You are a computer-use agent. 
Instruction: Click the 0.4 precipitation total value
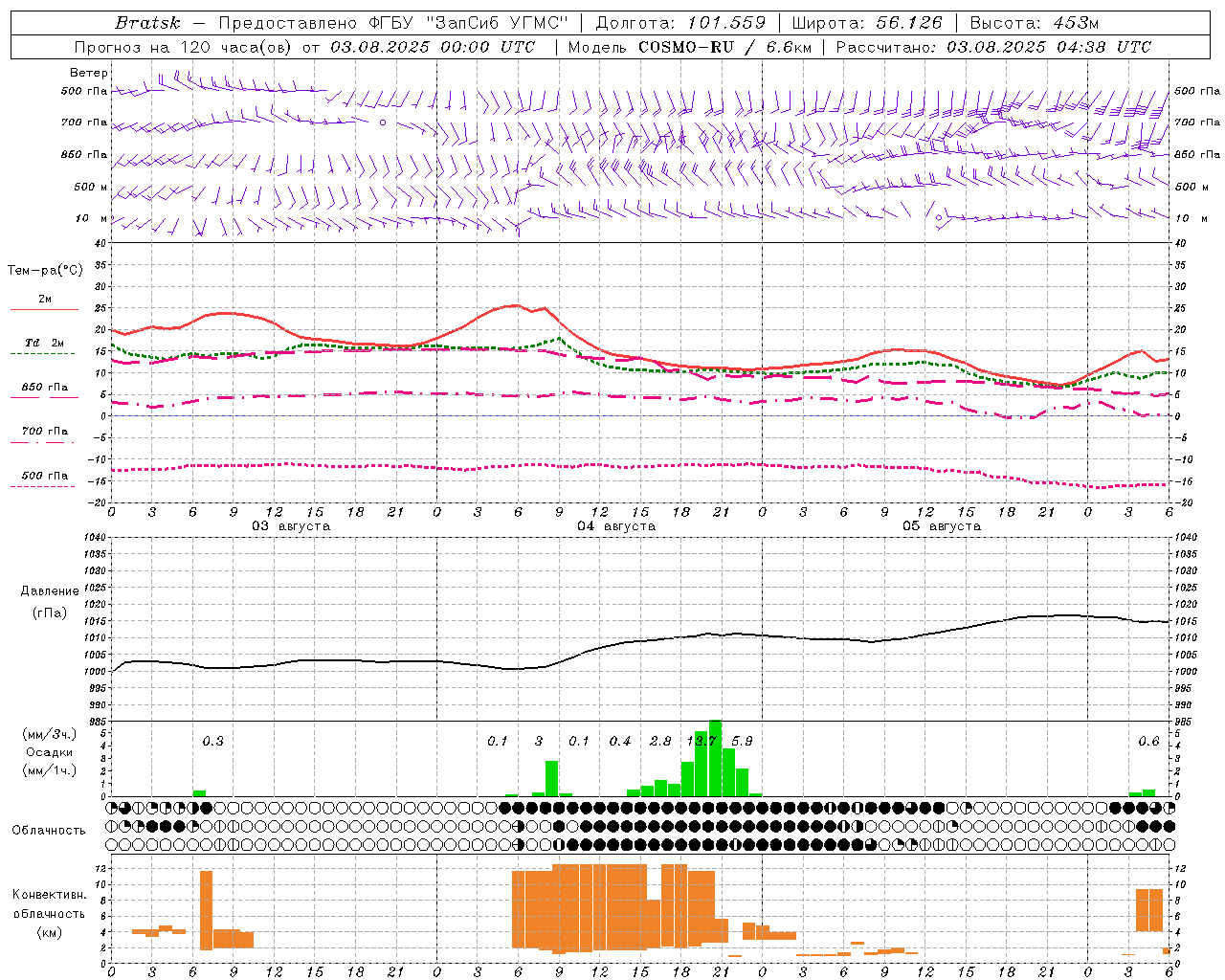point(620,742)
